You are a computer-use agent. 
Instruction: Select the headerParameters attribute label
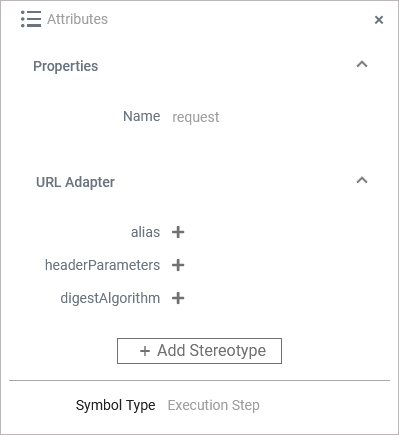pos(103,265)
